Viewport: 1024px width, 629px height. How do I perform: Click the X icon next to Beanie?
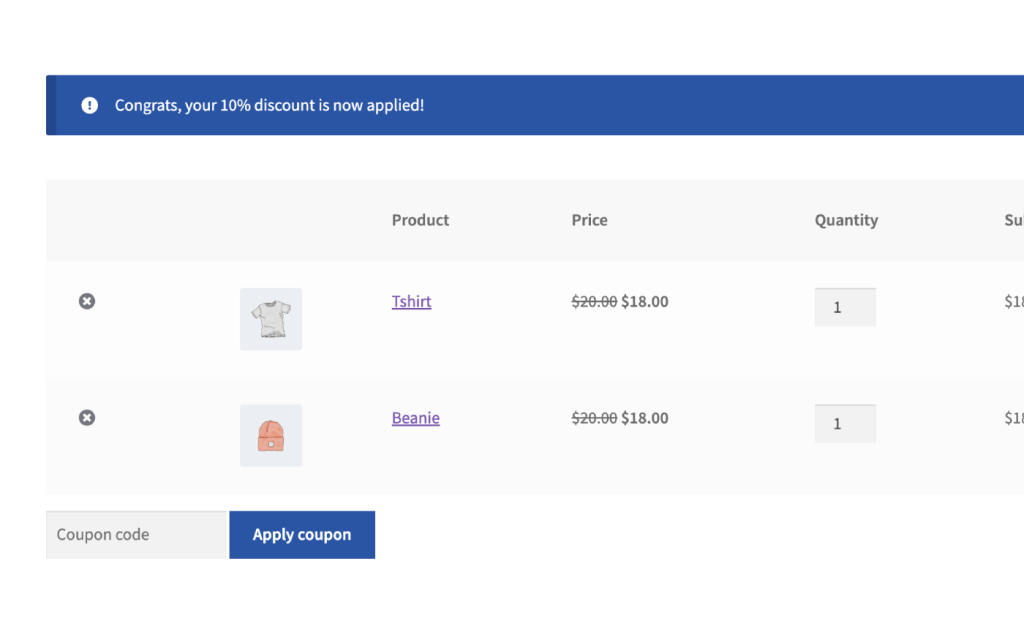point(86,417)
